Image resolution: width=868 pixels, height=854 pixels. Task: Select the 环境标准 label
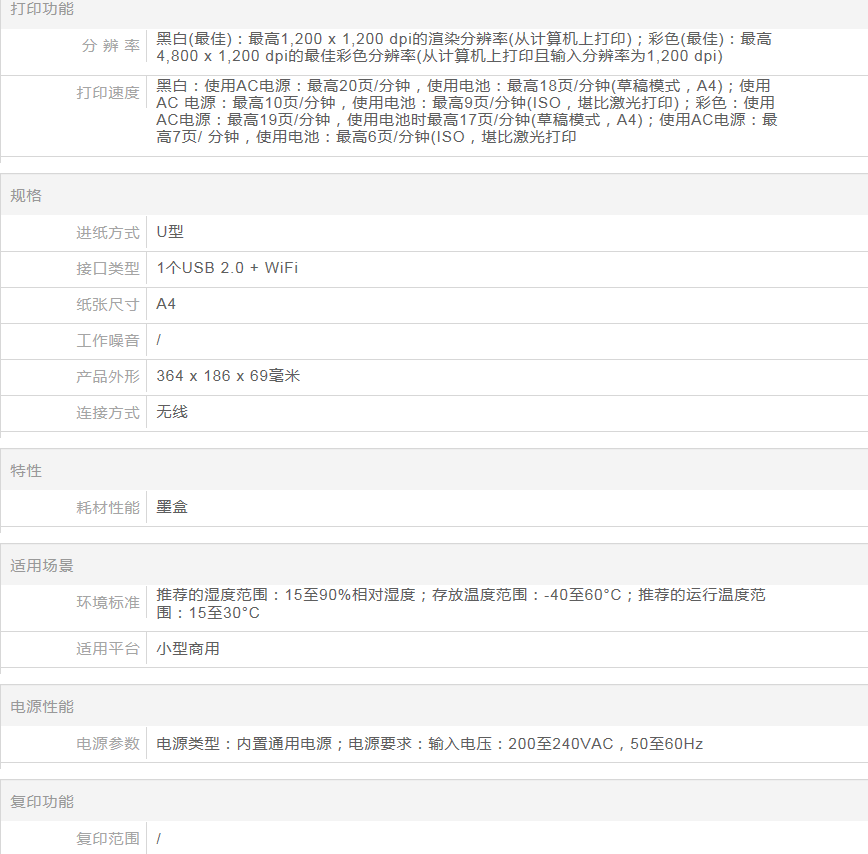point(108,602)
